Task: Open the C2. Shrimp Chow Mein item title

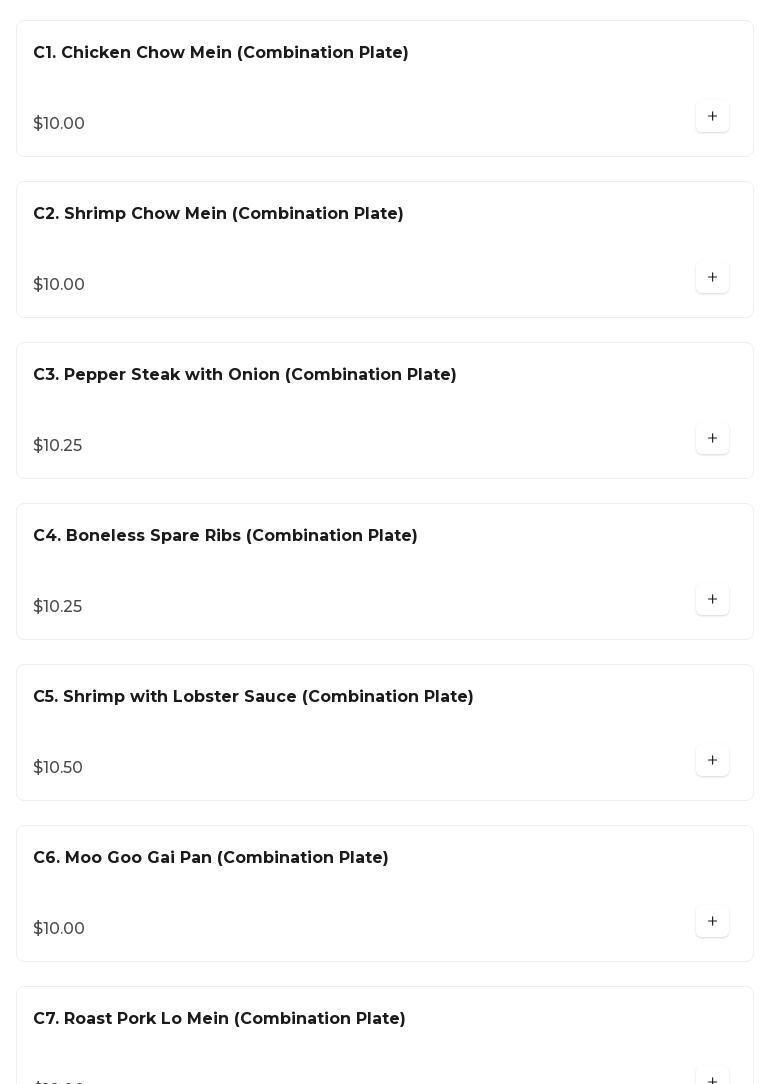Action: [x=218, y=214]
